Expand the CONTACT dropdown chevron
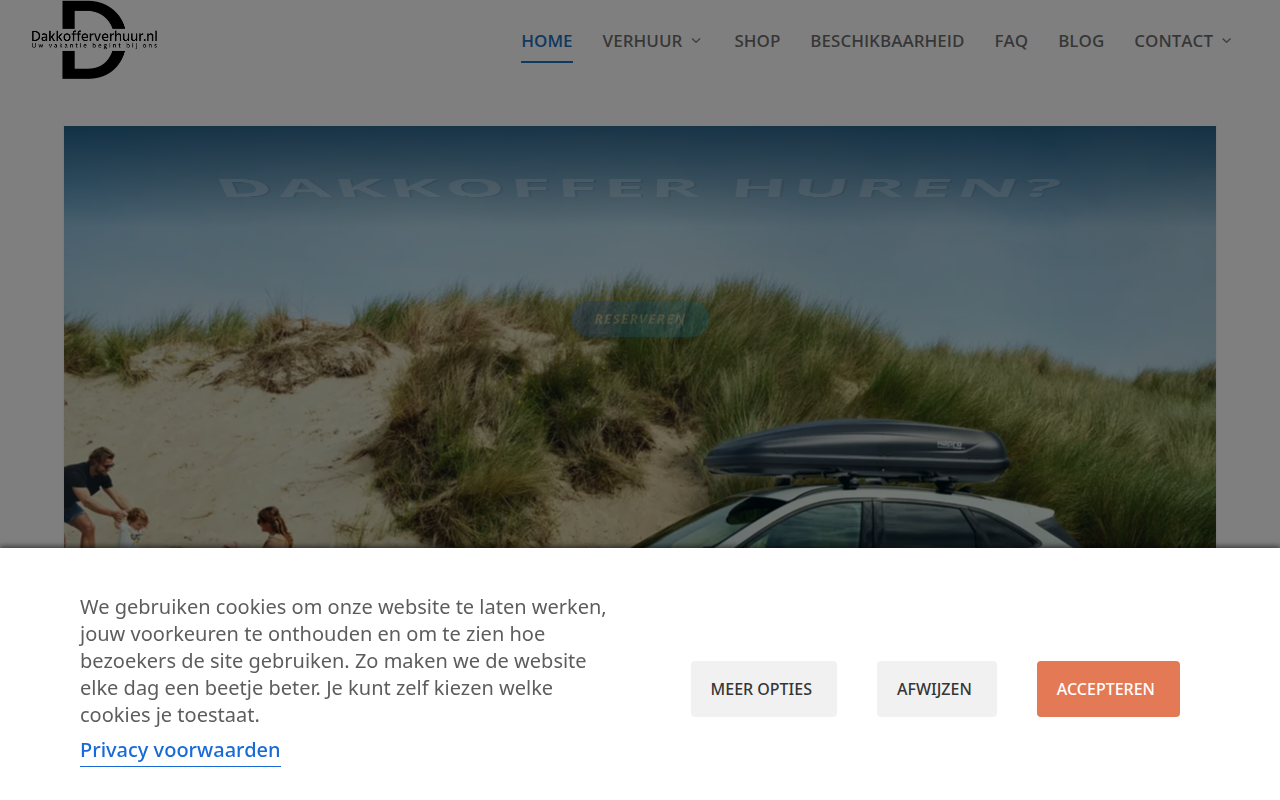The image size is (1280, 800). [1227, 41]
